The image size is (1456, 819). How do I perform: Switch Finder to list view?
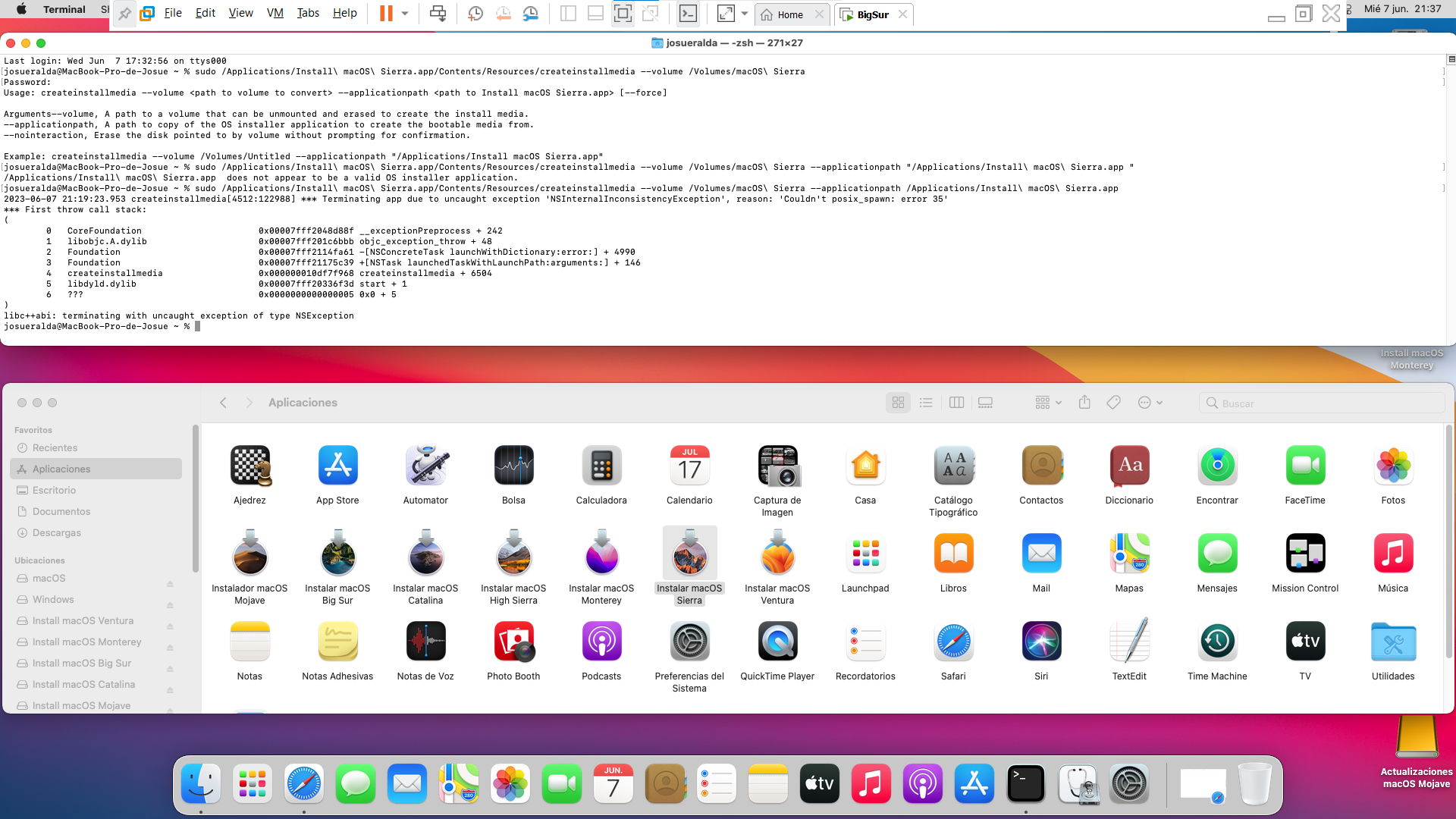926,403
